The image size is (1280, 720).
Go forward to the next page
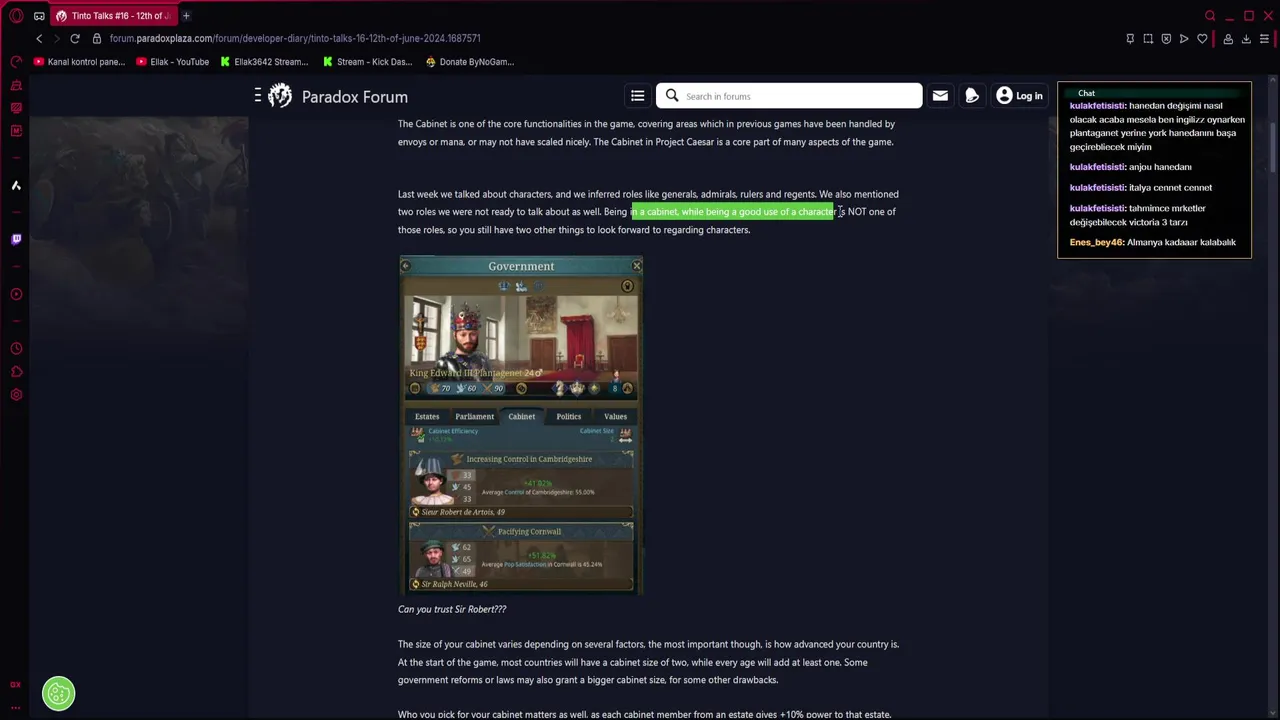57,38
